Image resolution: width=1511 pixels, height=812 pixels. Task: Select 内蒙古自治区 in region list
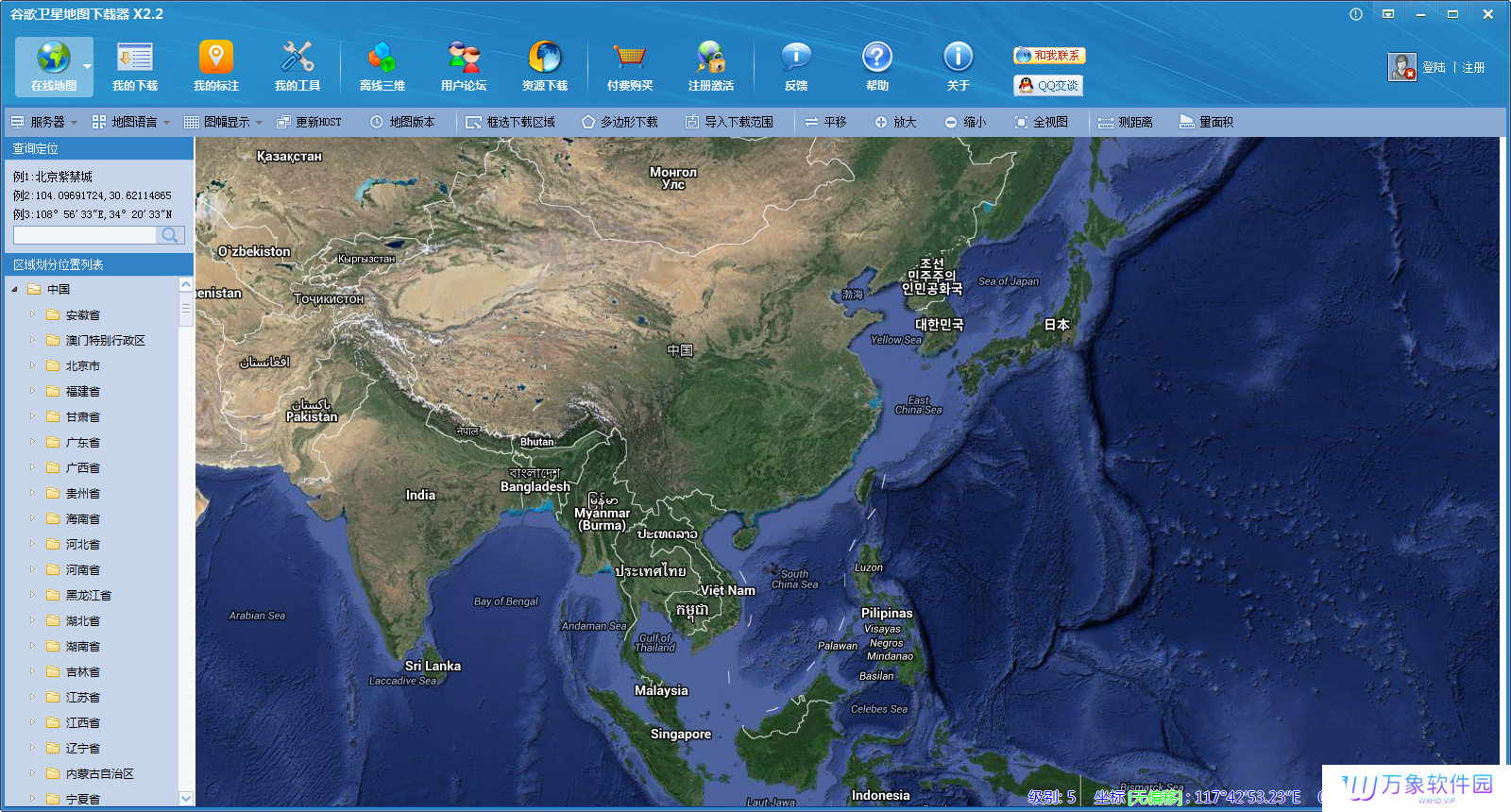(99, 774)
